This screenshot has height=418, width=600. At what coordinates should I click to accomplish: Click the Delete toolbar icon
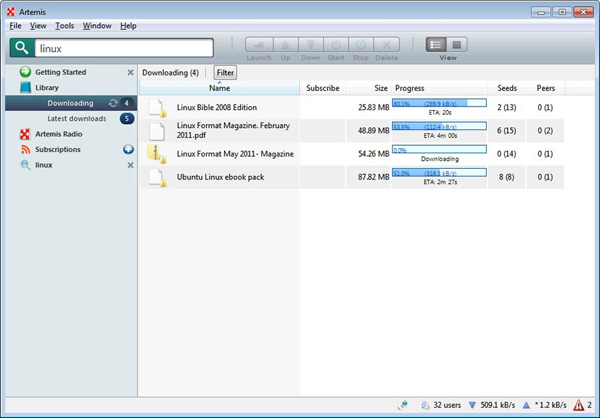pos(386,45)
